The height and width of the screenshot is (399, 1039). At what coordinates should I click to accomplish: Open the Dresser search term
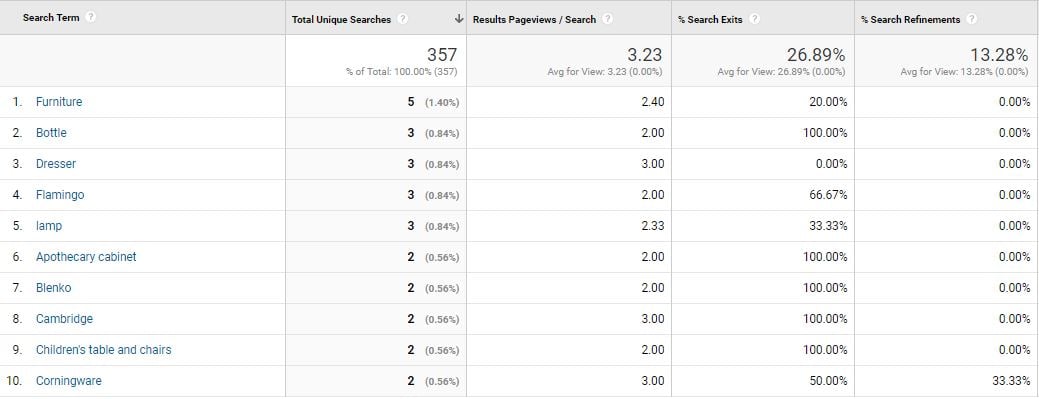pos(56,164)
